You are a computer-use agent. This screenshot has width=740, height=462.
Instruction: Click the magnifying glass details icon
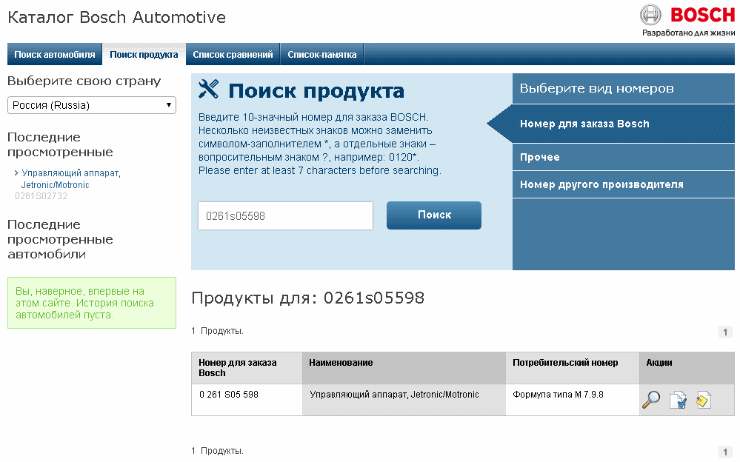click(x=651, y=400)
